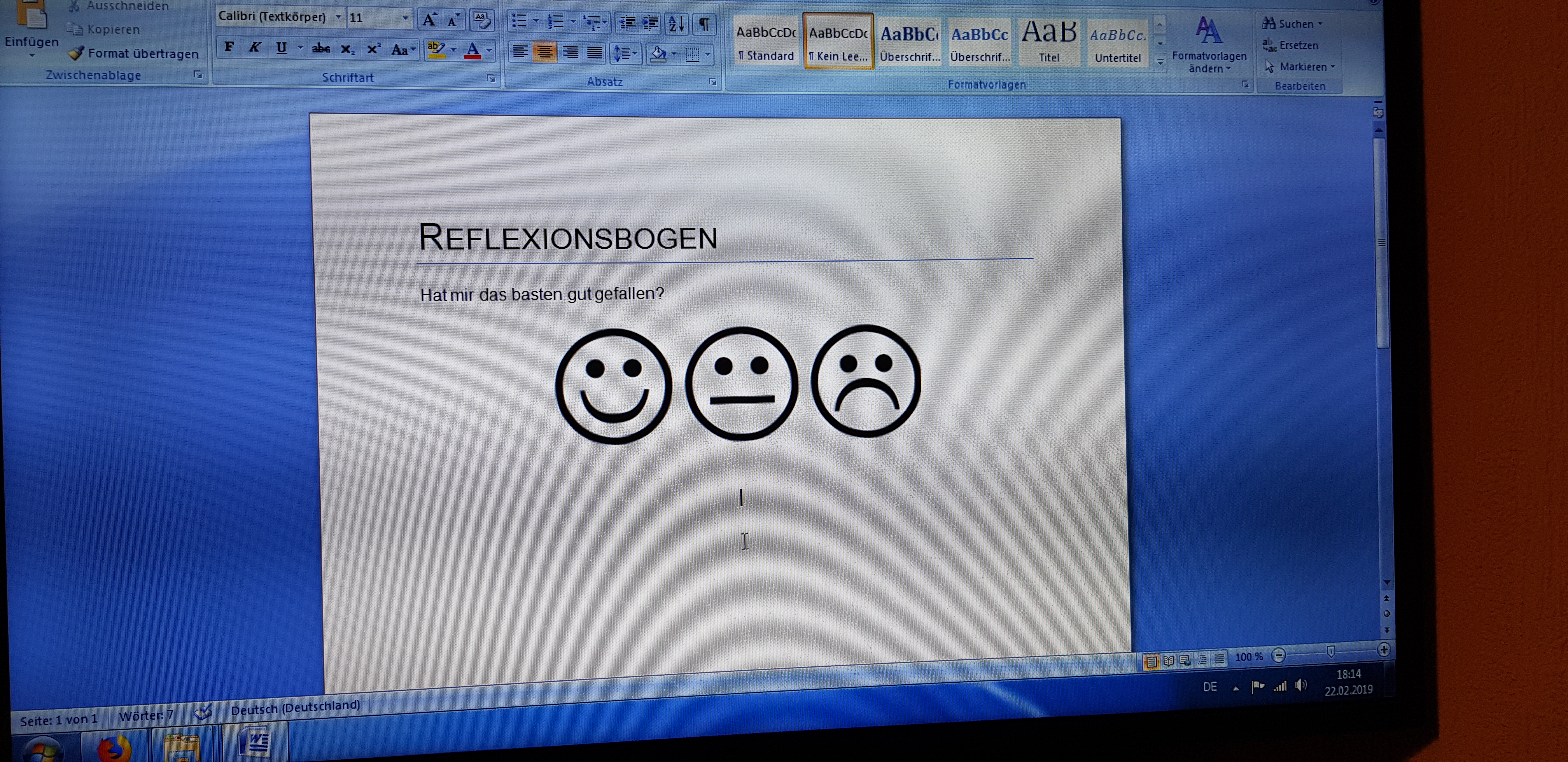Select the Standard style
This screenshot has height=762, width=1568.
pos(766,41)
